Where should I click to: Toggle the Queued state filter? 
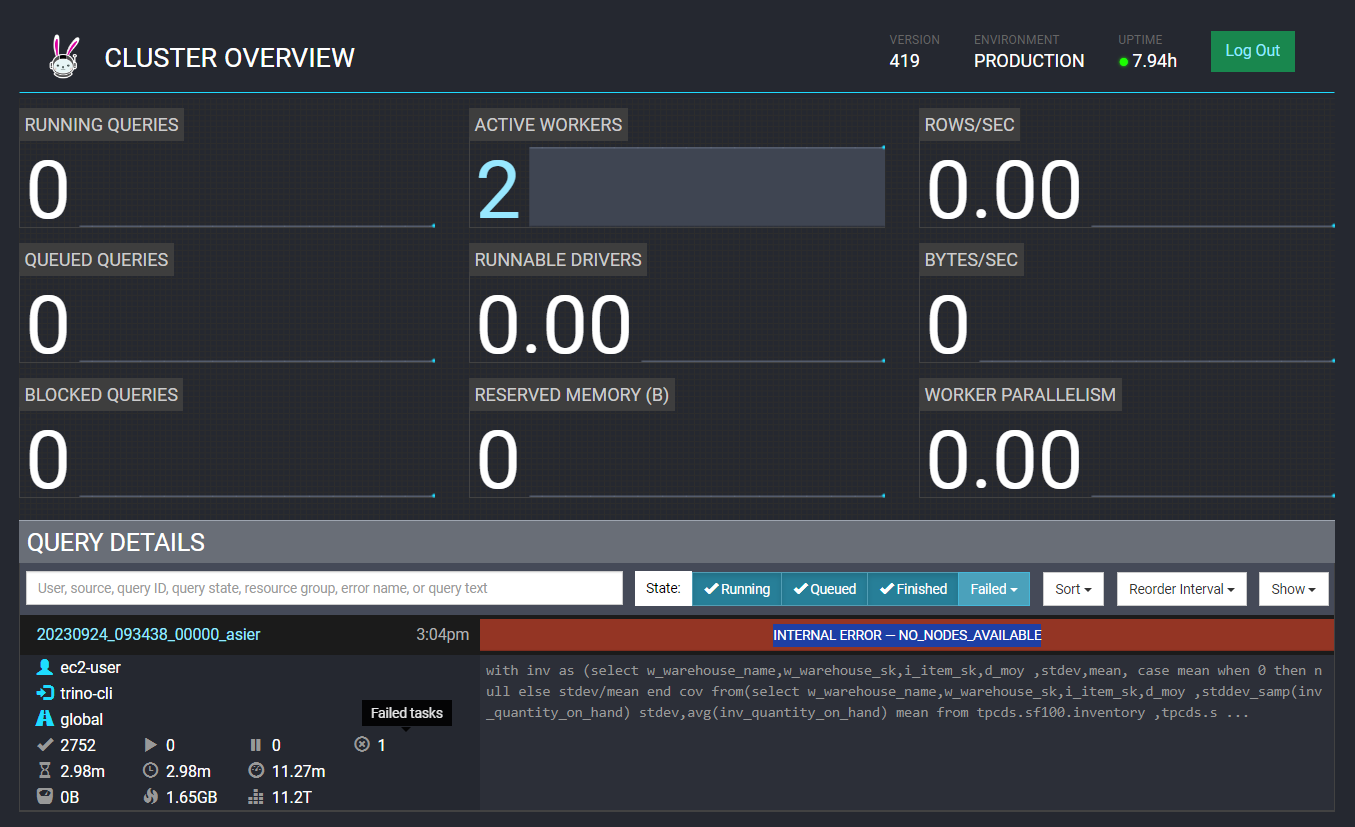click(x=824, y=589)
